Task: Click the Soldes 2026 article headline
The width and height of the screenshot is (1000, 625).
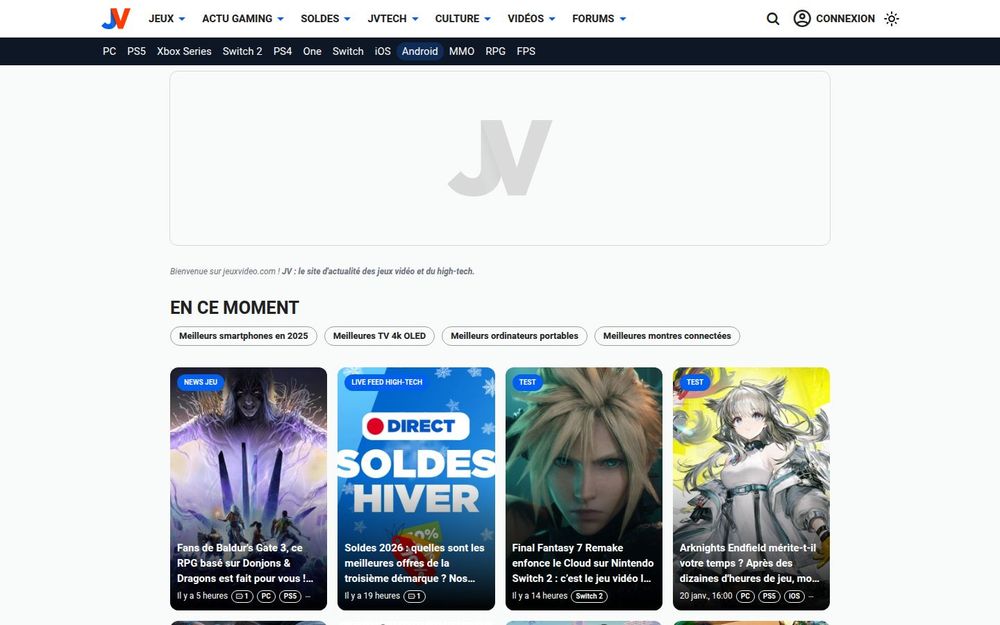Action: (x=415, y=563)
